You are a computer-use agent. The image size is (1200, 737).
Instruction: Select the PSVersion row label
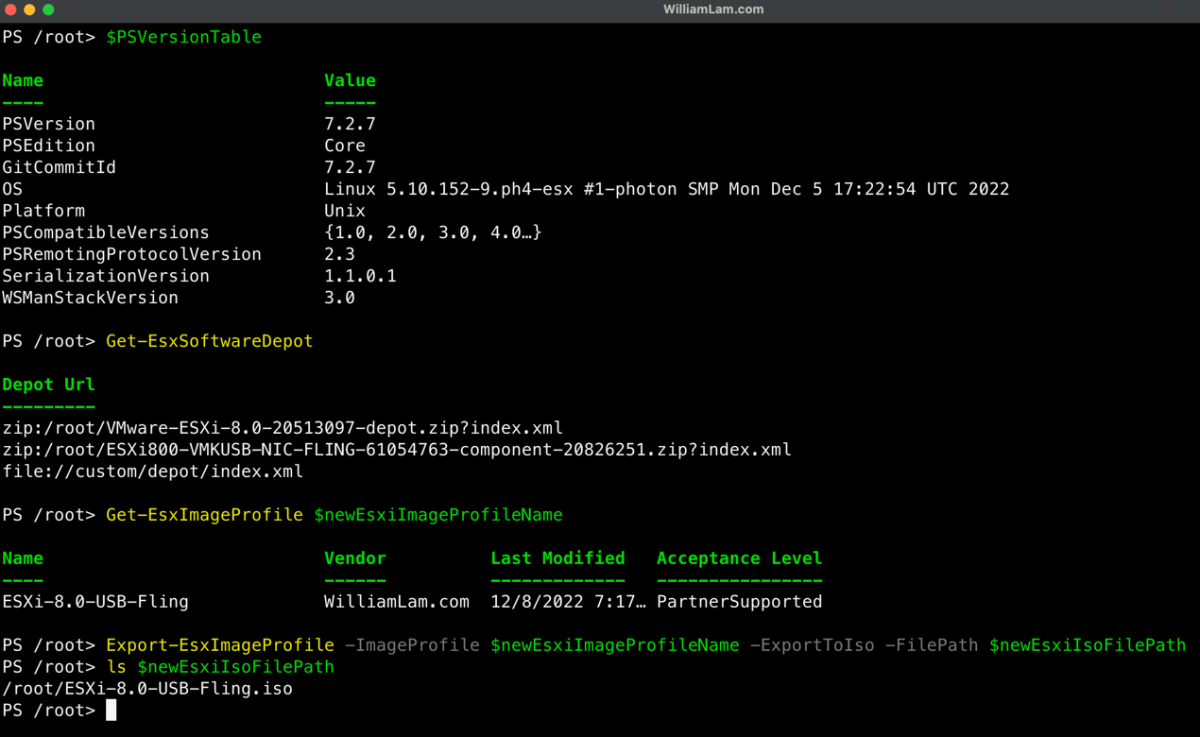(x=49, y=124)
